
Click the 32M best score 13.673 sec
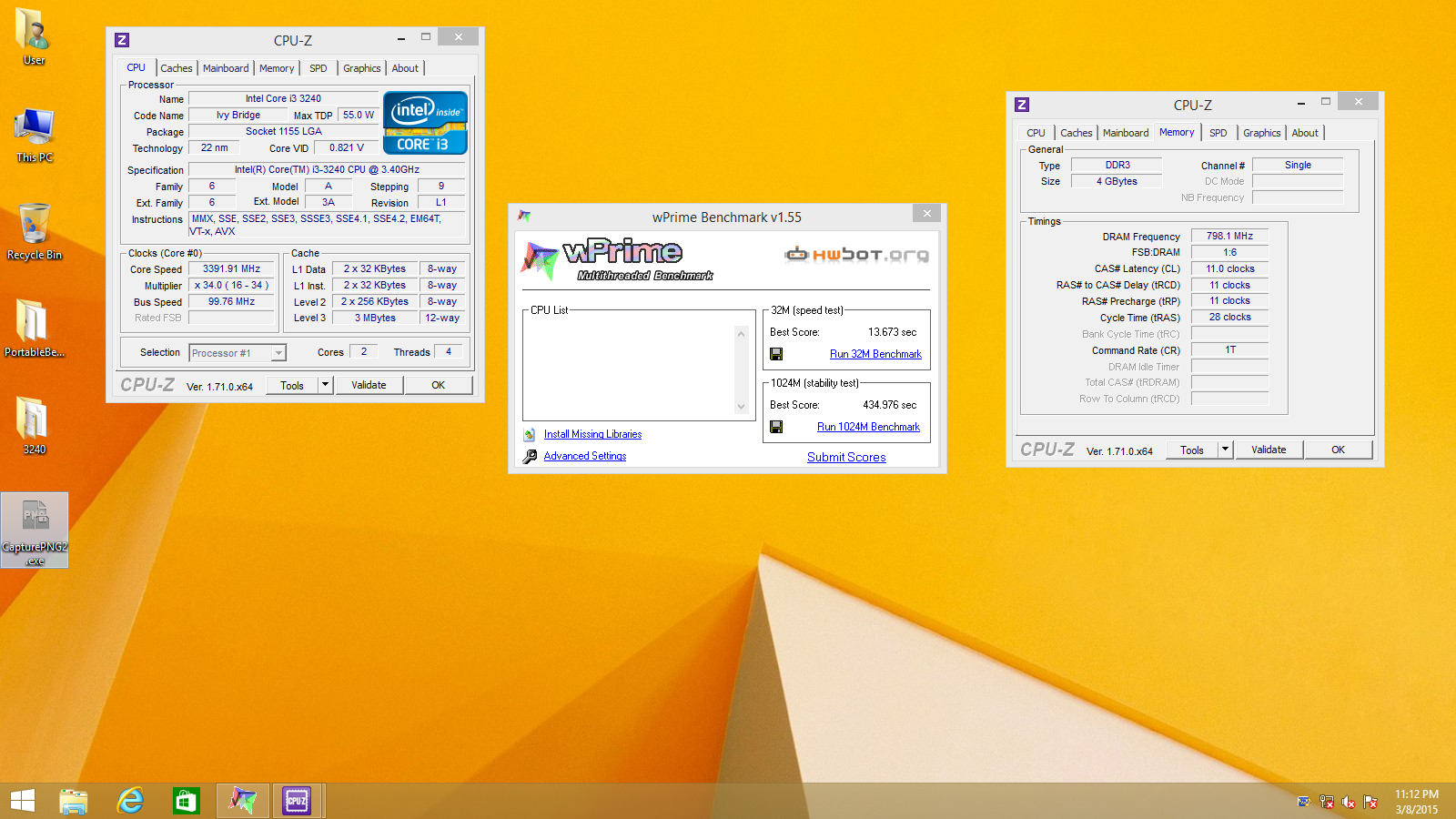coord(892,332)
